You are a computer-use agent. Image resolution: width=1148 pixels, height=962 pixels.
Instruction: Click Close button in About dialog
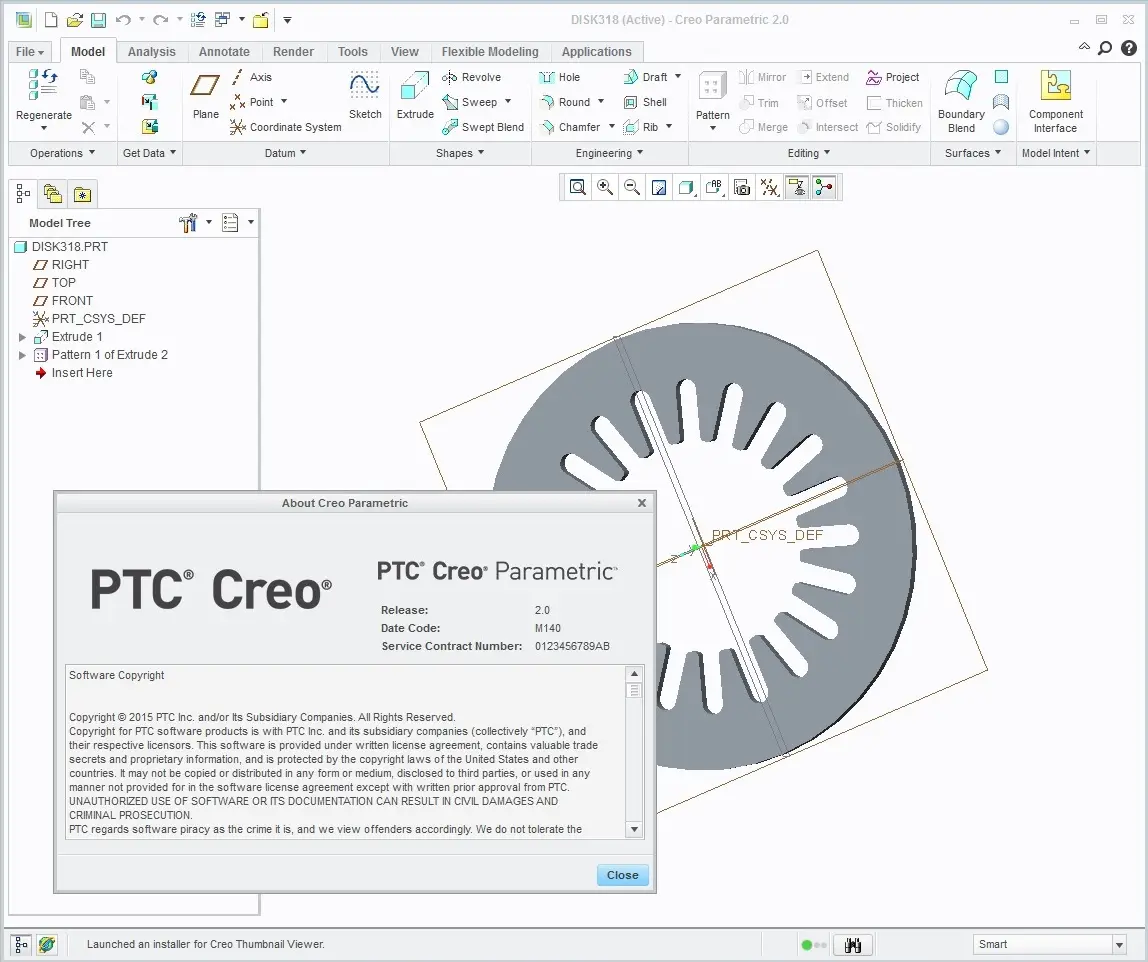pos(622,876)
